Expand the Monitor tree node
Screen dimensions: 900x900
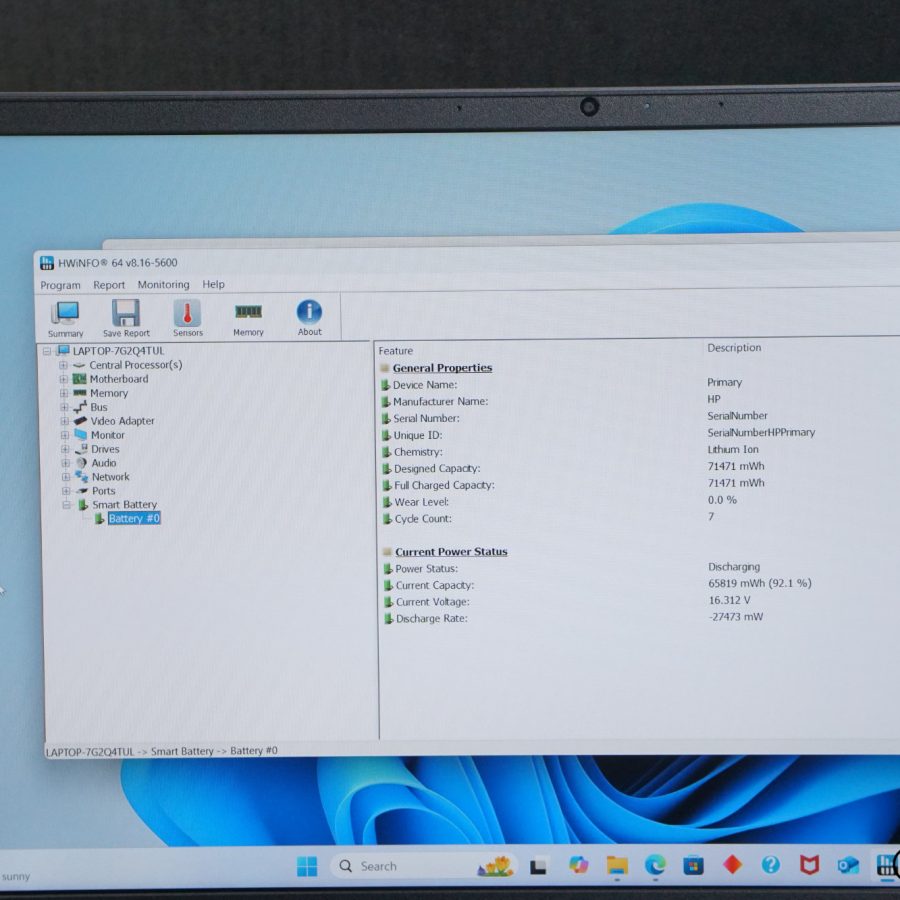click(x=65, y=435)
